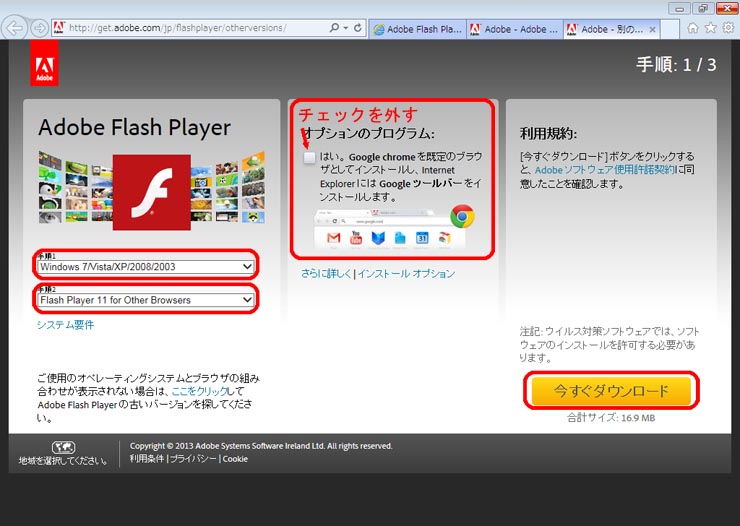Viewport: 740px width, 526px height.
Task: Click the search magnifier icon in address bar
Action: point(334,28)
